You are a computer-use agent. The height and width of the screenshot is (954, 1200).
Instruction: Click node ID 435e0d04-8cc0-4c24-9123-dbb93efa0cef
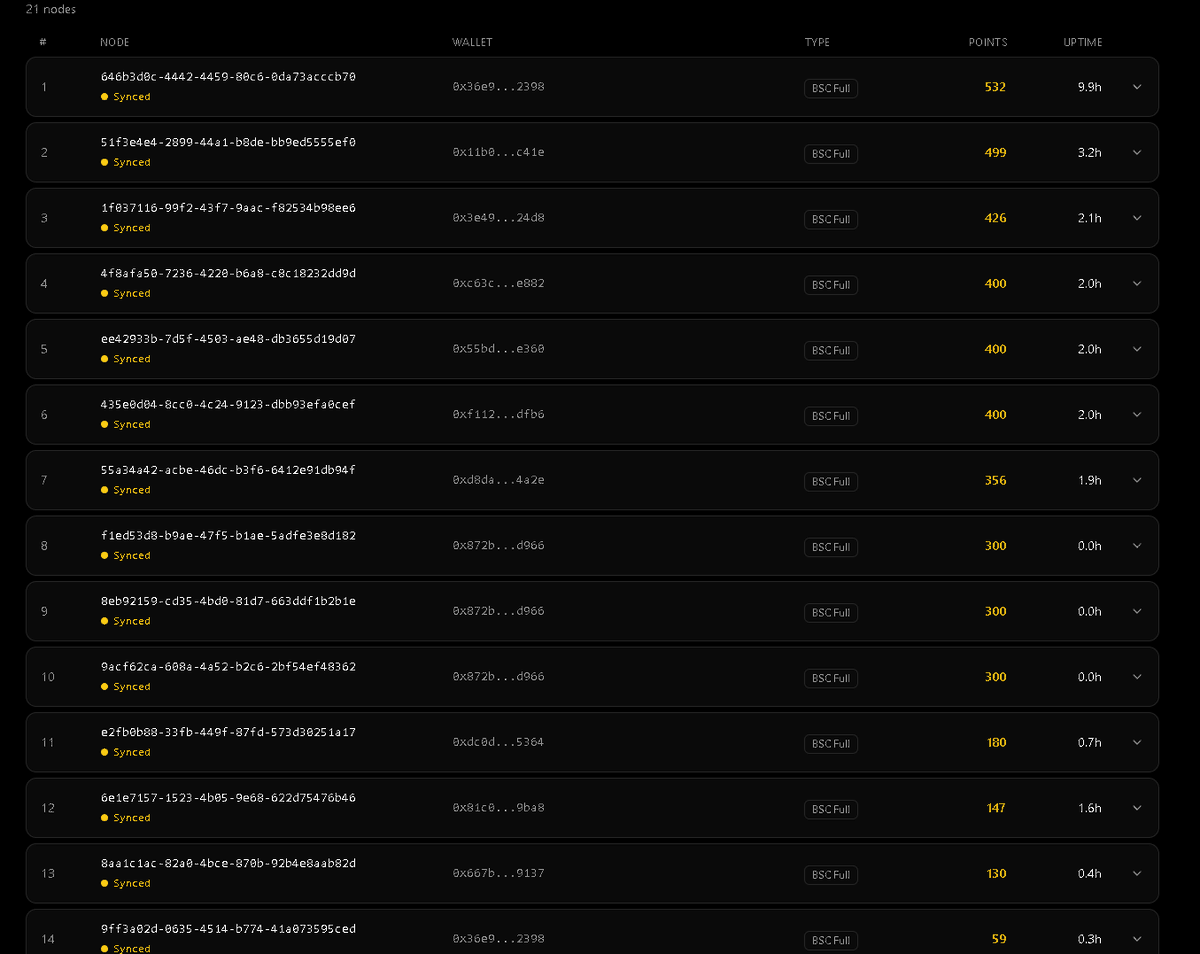click(x=228, y=405)
